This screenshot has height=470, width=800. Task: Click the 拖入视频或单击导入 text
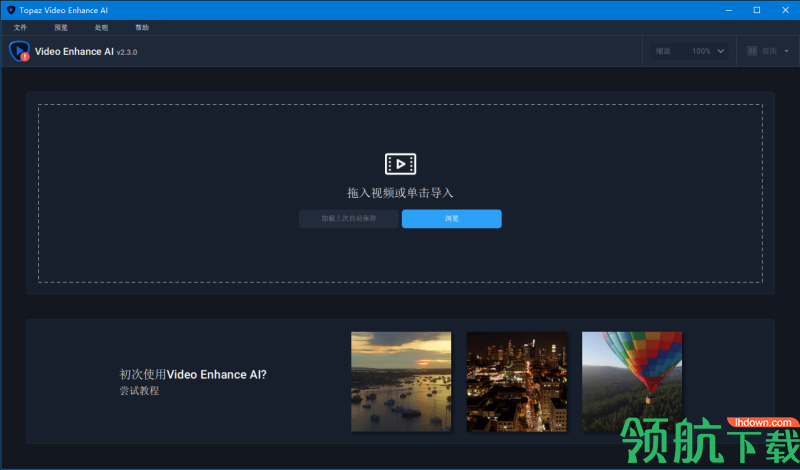pos(400,193)
